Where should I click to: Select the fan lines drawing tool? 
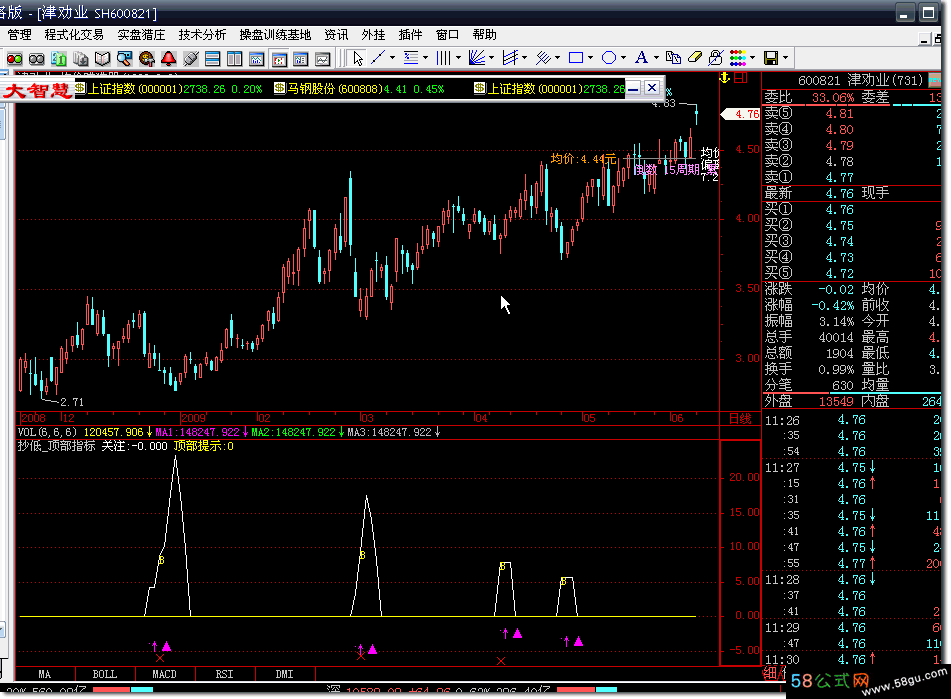477,58
